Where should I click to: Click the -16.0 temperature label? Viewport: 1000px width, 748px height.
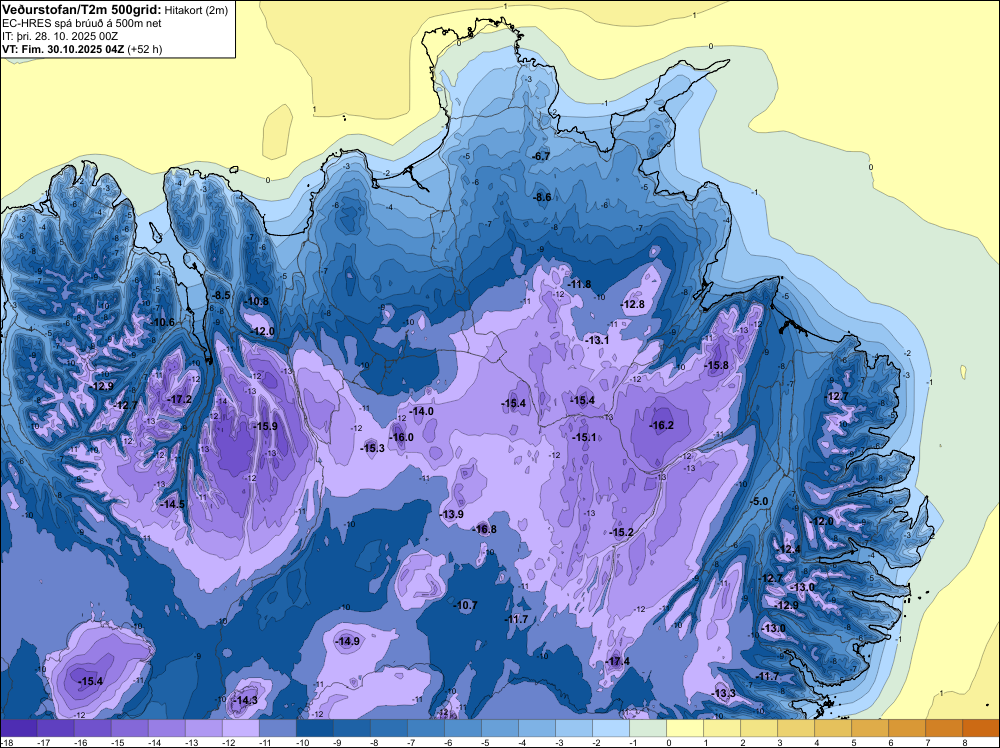(402, 437)
